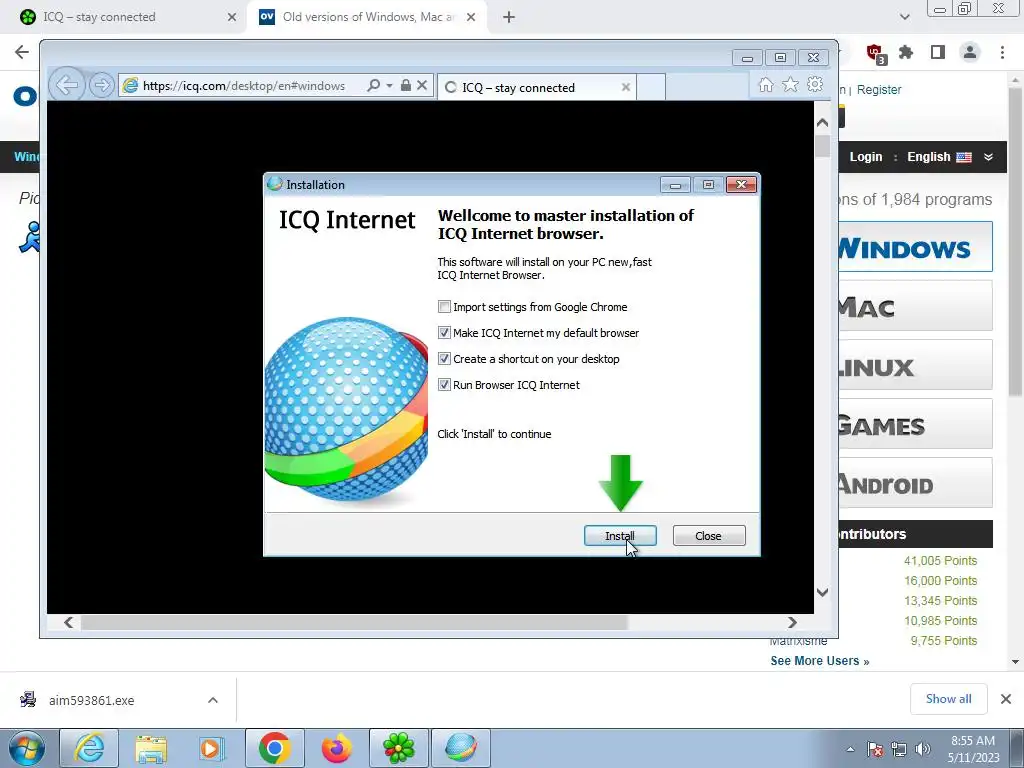This screenshot has height=768, width=1024.
Task: Open a new Chrome tab with the plus button
Action: [509, 17]
